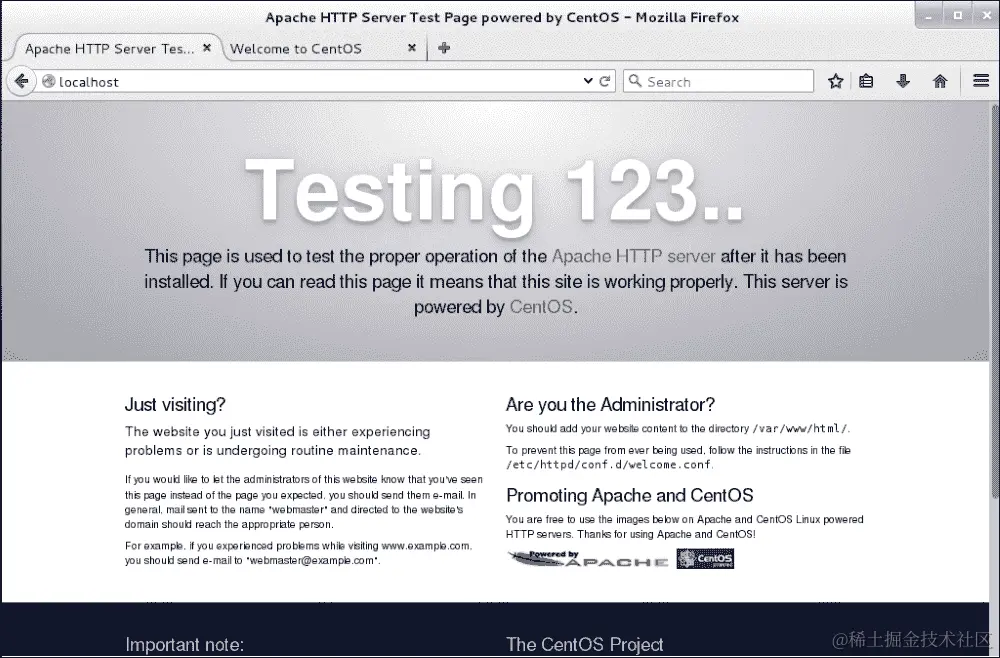Viewport: 1000px width, 658px height.
Task: Bookmark this page with the star icon
Action: 835,81
